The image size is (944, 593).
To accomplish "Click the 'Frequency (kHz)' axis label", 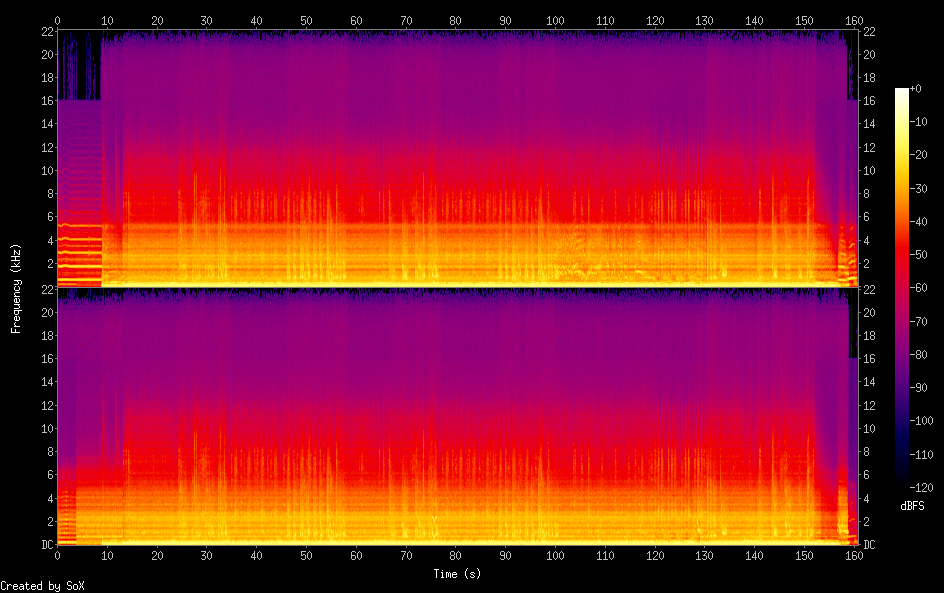I will [x=16, y=288].
